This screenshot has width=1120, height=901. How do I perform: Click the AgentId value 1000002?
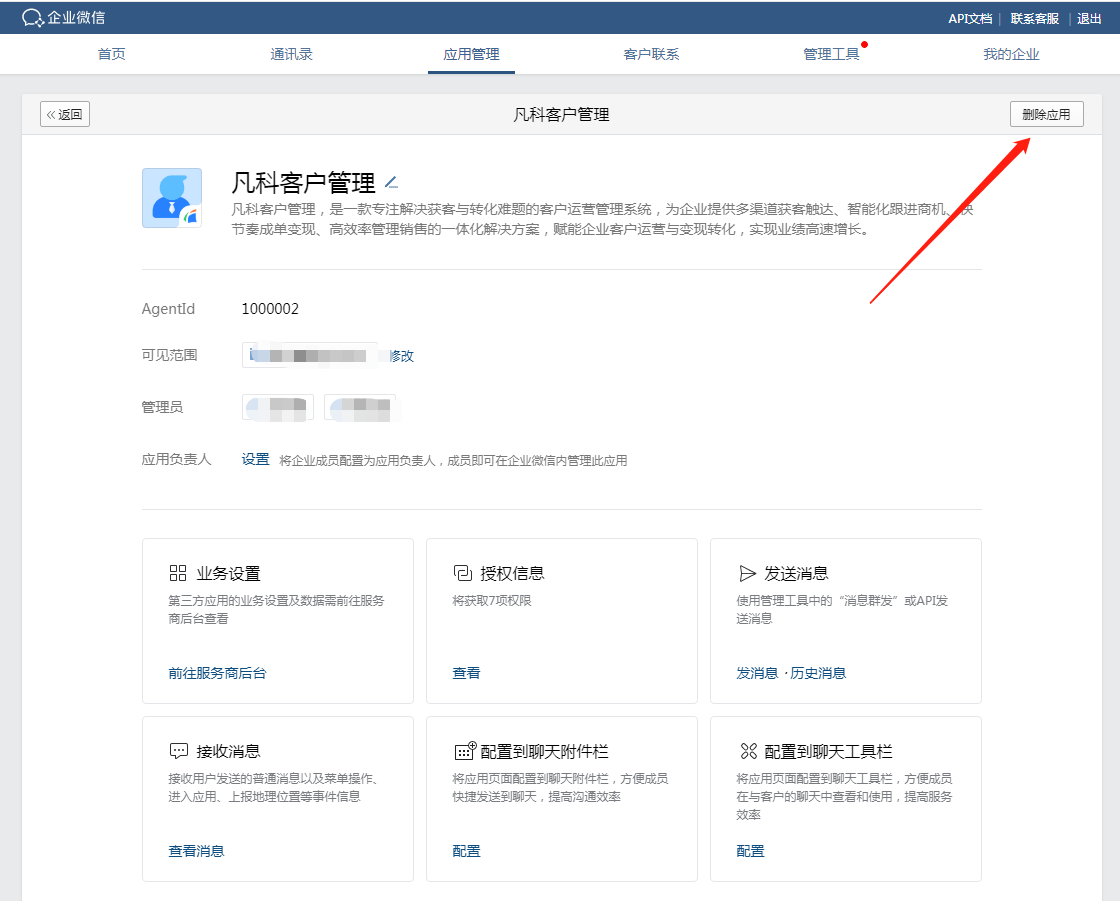pyautogui.click(x=270, y=309)
